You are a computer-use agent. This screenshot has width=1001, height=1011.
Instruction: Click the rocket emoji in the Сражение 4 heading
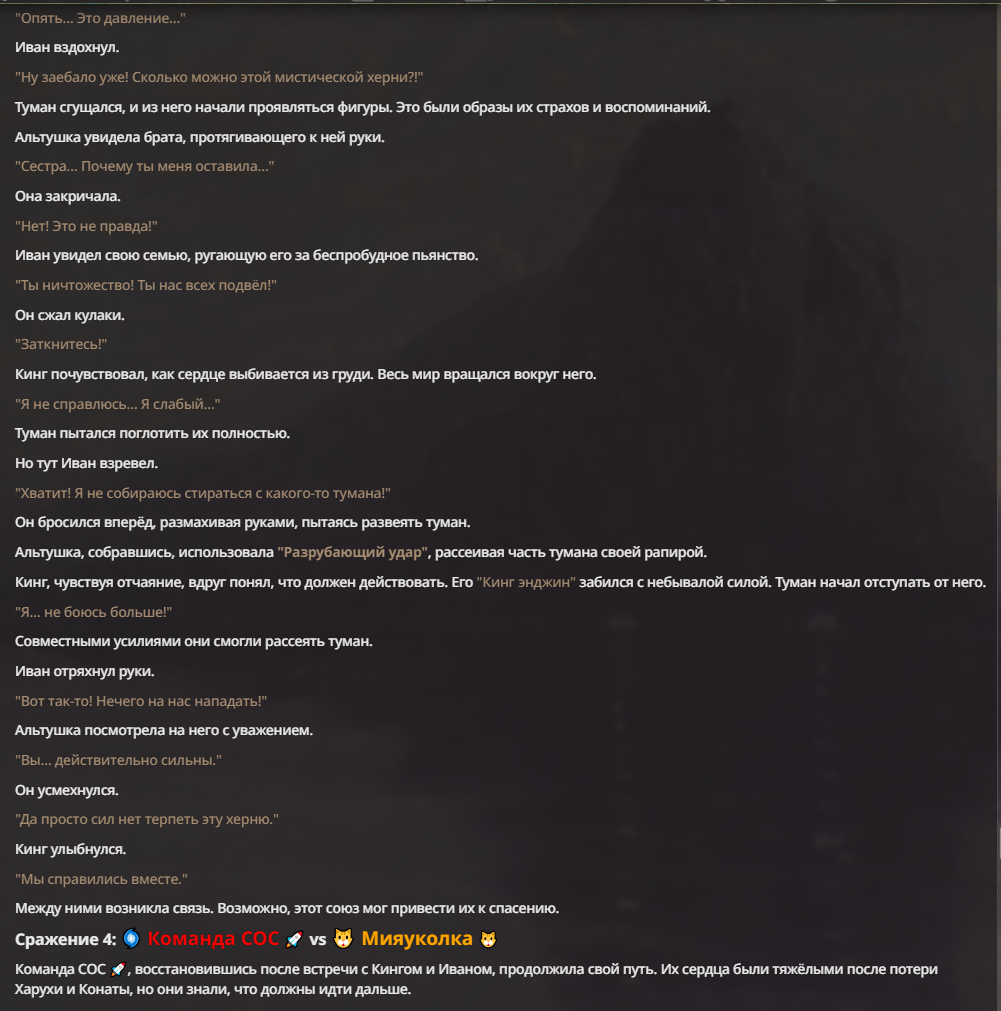pyautogui.click(x=294, y=939)
